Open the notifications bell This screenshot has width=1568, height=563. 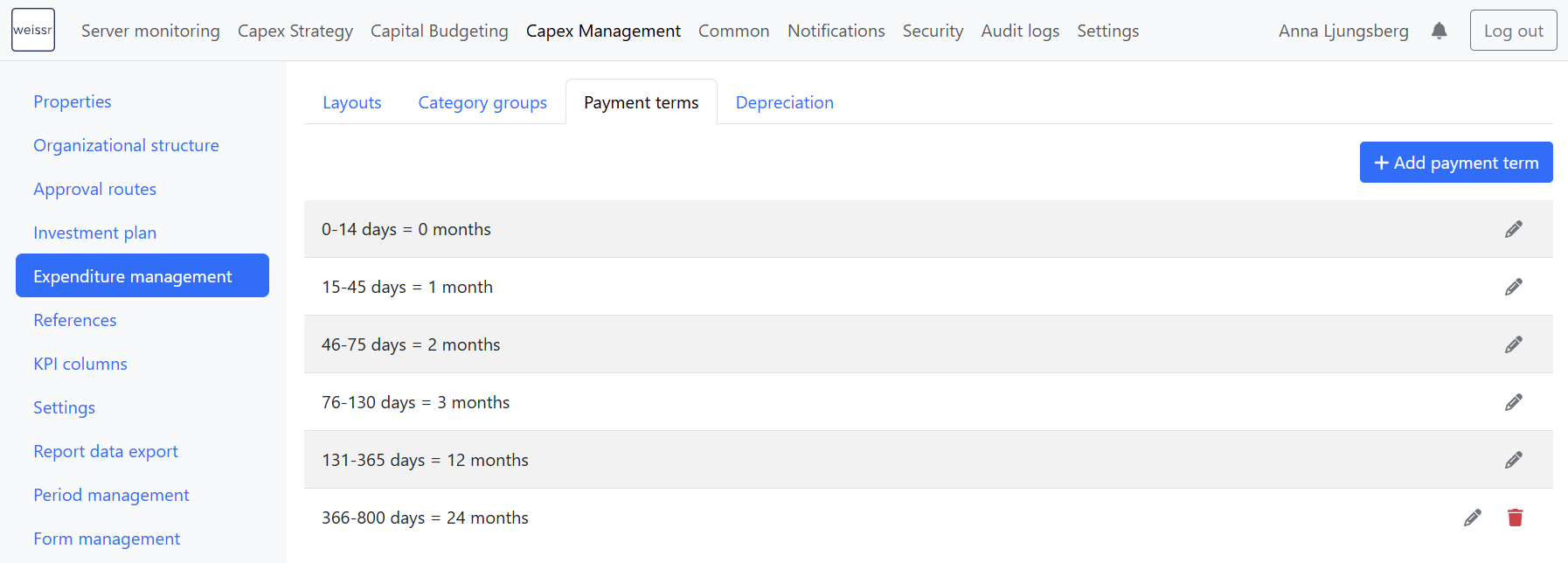1440,31
